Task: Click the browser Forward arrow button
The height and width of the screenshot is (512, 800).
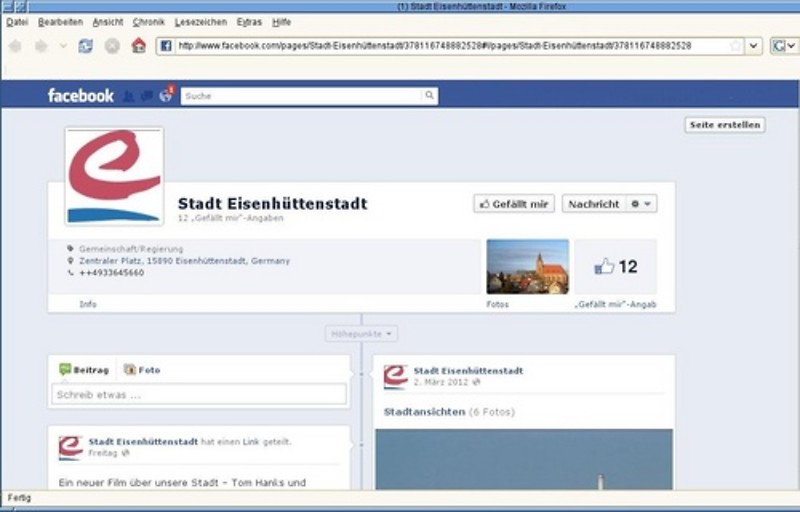Action: click(x=41, y=46)
